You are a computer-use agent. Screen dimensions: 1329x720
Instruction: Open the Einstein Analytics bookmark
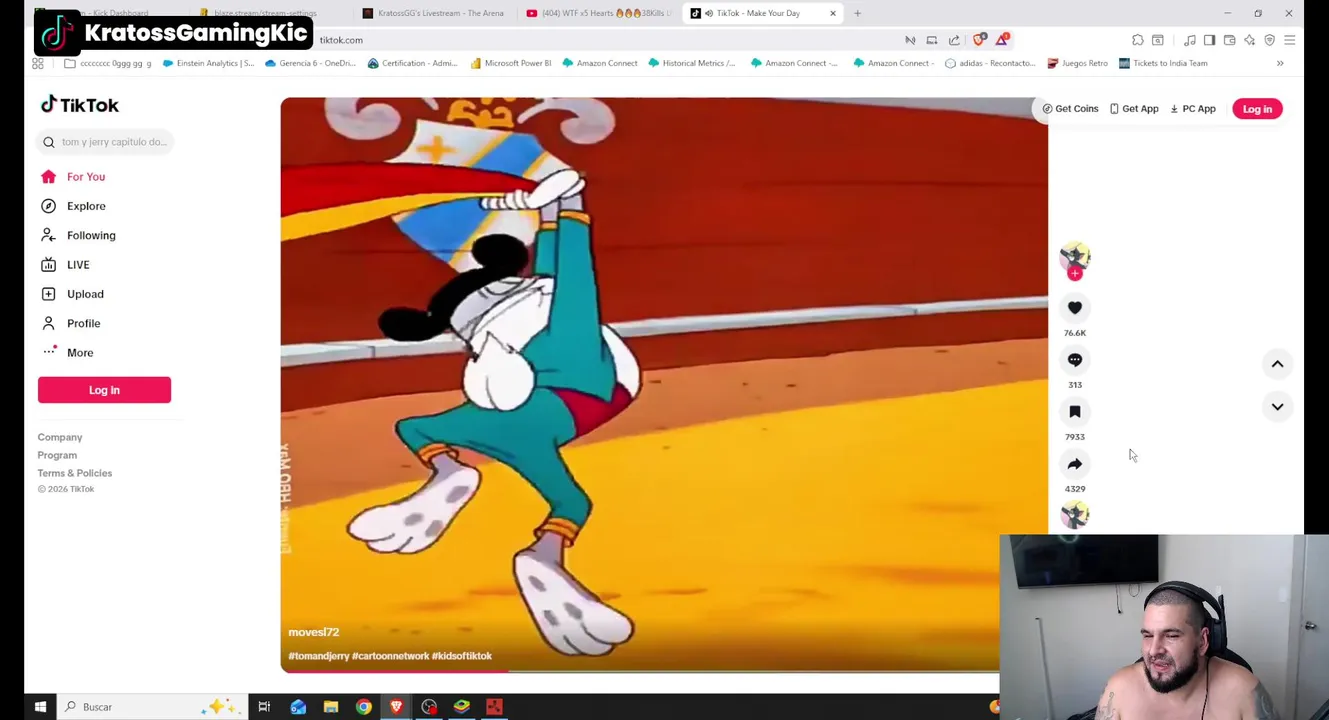(x=207, y=63)
